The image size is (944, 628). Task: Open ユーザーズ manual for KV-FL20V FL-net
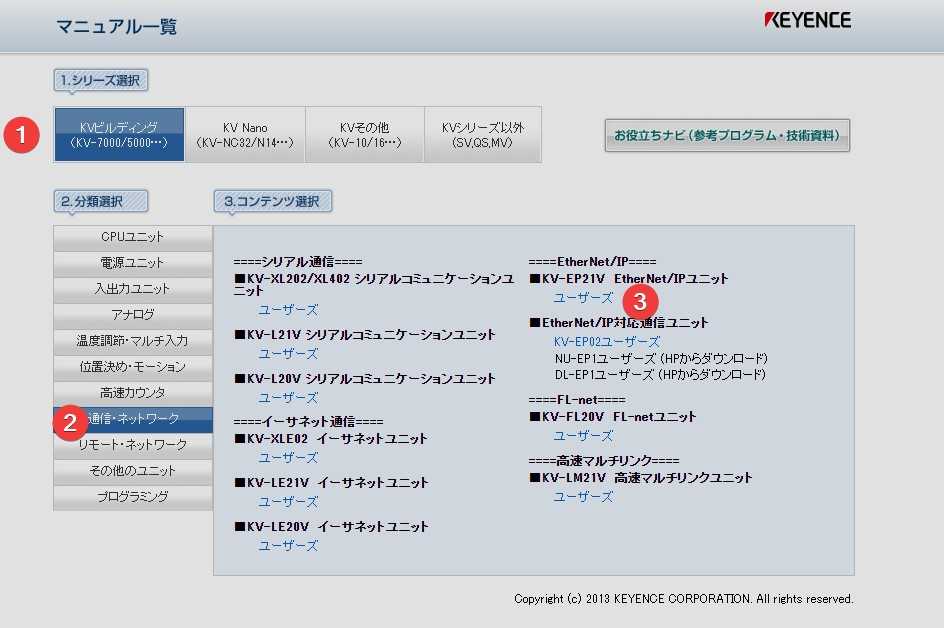point(583,436)
